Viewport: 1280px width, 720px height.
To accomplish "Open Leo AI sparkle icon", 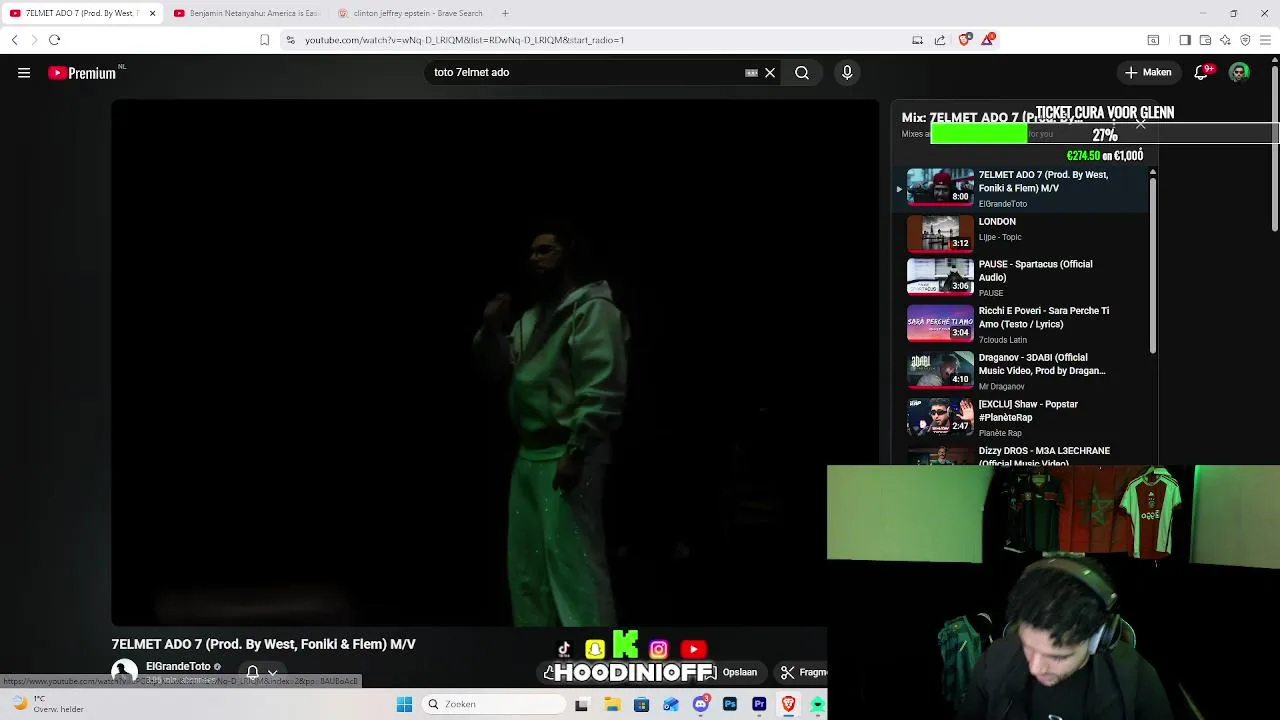I will (1225, 40).
